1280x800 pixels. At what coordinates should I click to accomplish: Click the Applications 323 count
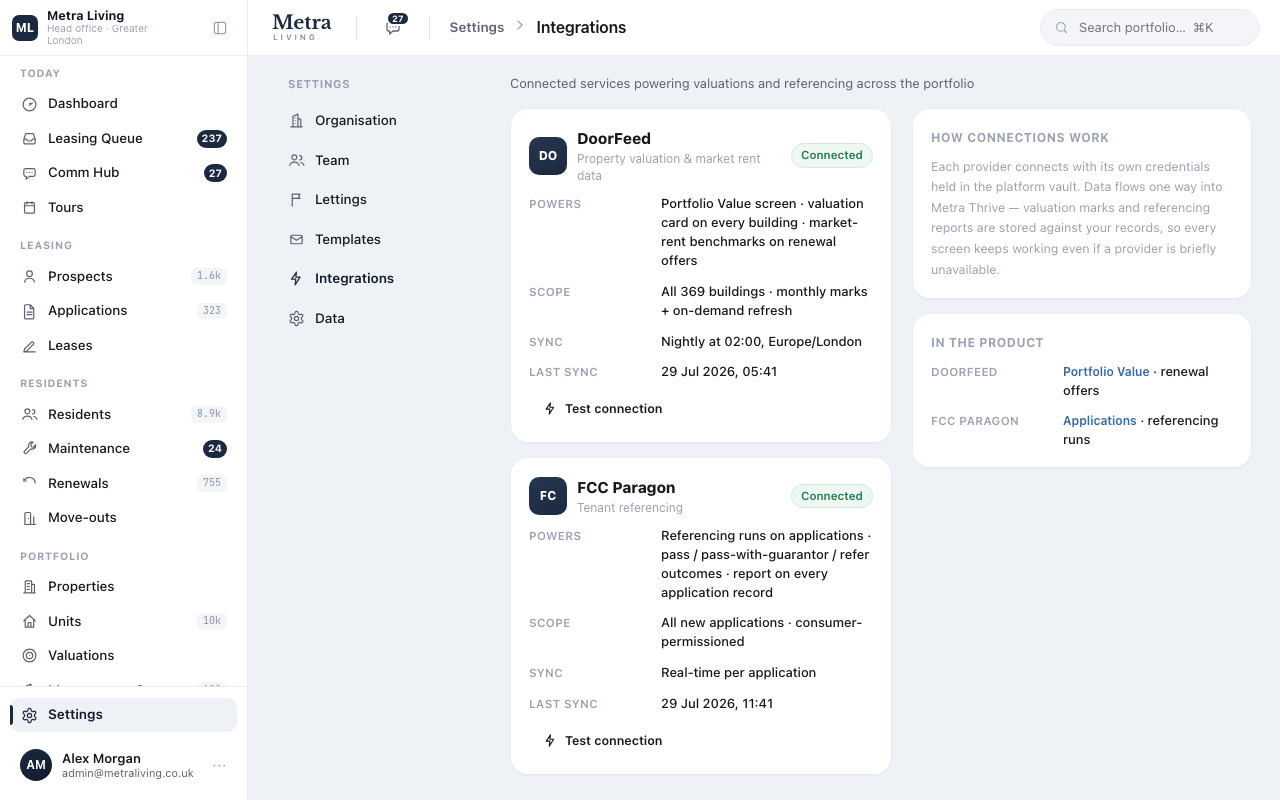(212, 311)
